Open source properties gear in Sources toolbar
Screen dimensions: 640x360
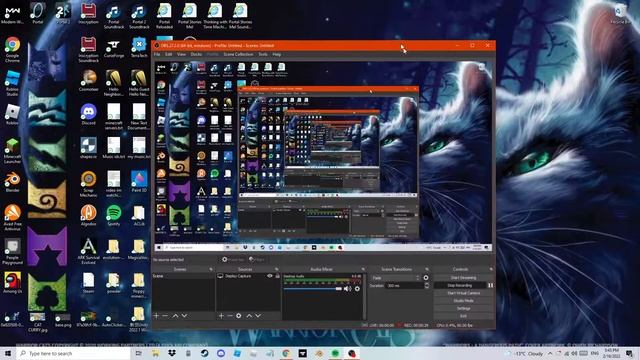239,316
